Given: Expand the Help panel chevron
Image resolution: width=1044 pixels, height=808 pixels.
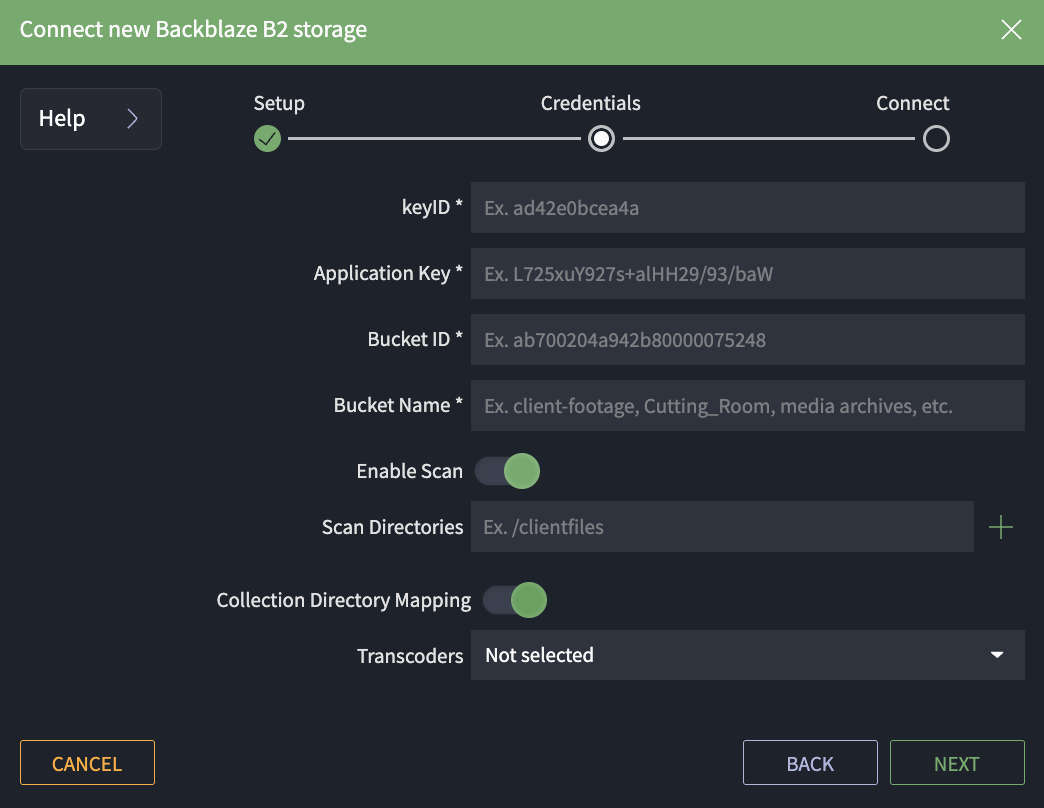Looking at the screenshot, I should [132, 119].
